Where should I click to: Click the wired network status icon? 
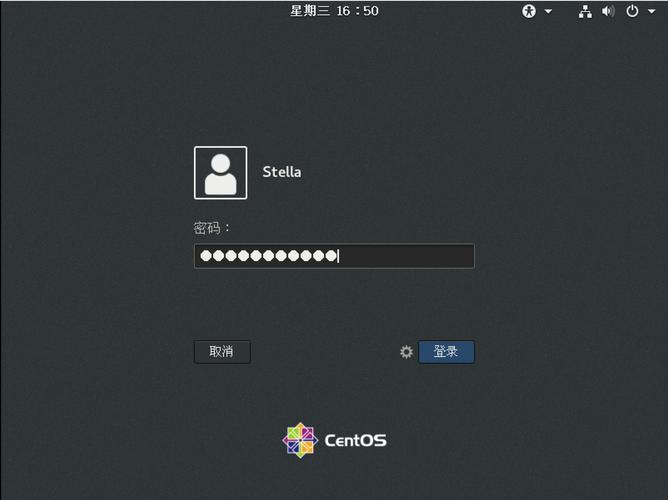pyautogui.click(x=585, y=11)
